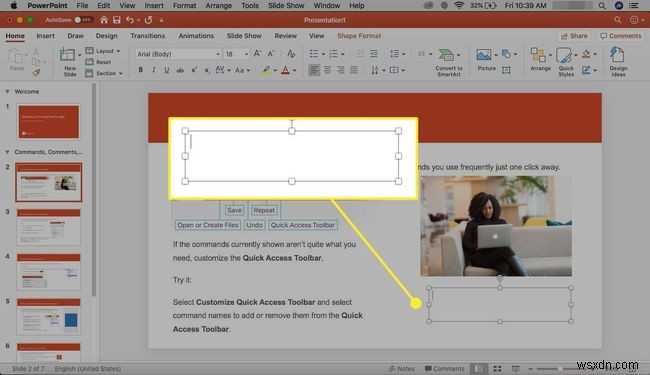650x375 pixels.
Task: Toggle Strikethrough formatting
Action: point(180,70)
